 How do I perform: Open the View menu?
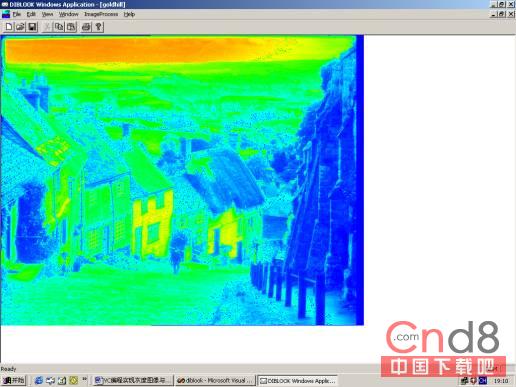tap(47, 14)
